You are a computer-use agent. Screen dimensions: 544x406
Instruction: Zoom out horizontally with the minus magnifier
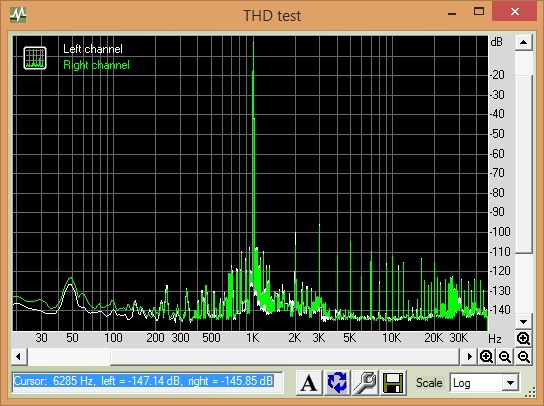505,356
